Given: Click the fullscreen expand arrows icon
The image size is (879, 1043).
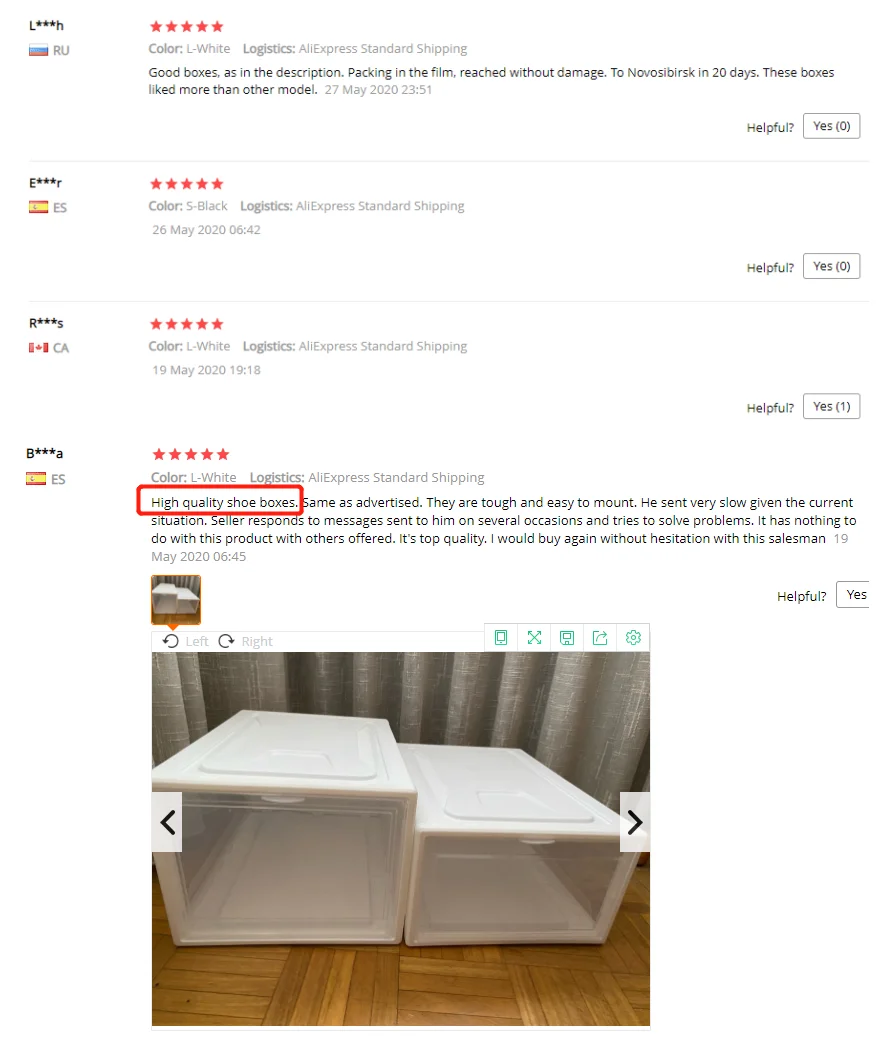Looking at the screenshot, I should (534, 638).
